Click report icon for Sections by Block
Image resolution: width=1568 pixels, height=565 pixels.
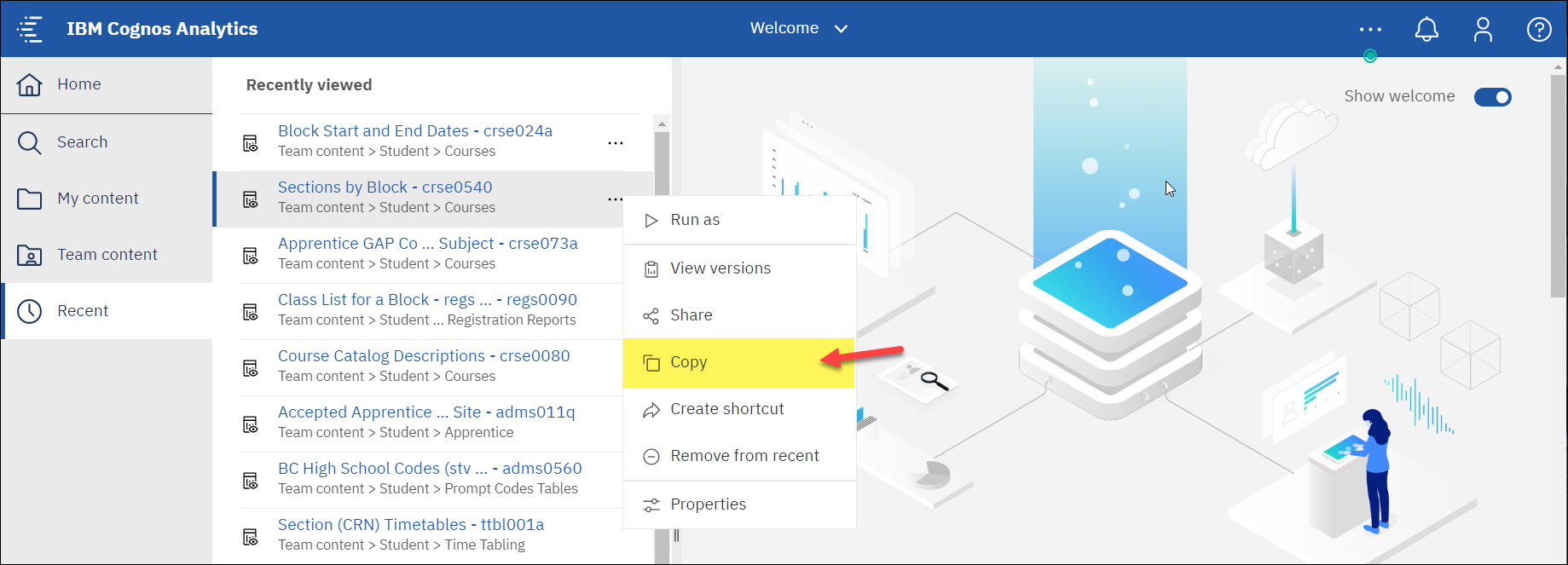(x=251, y=199)
